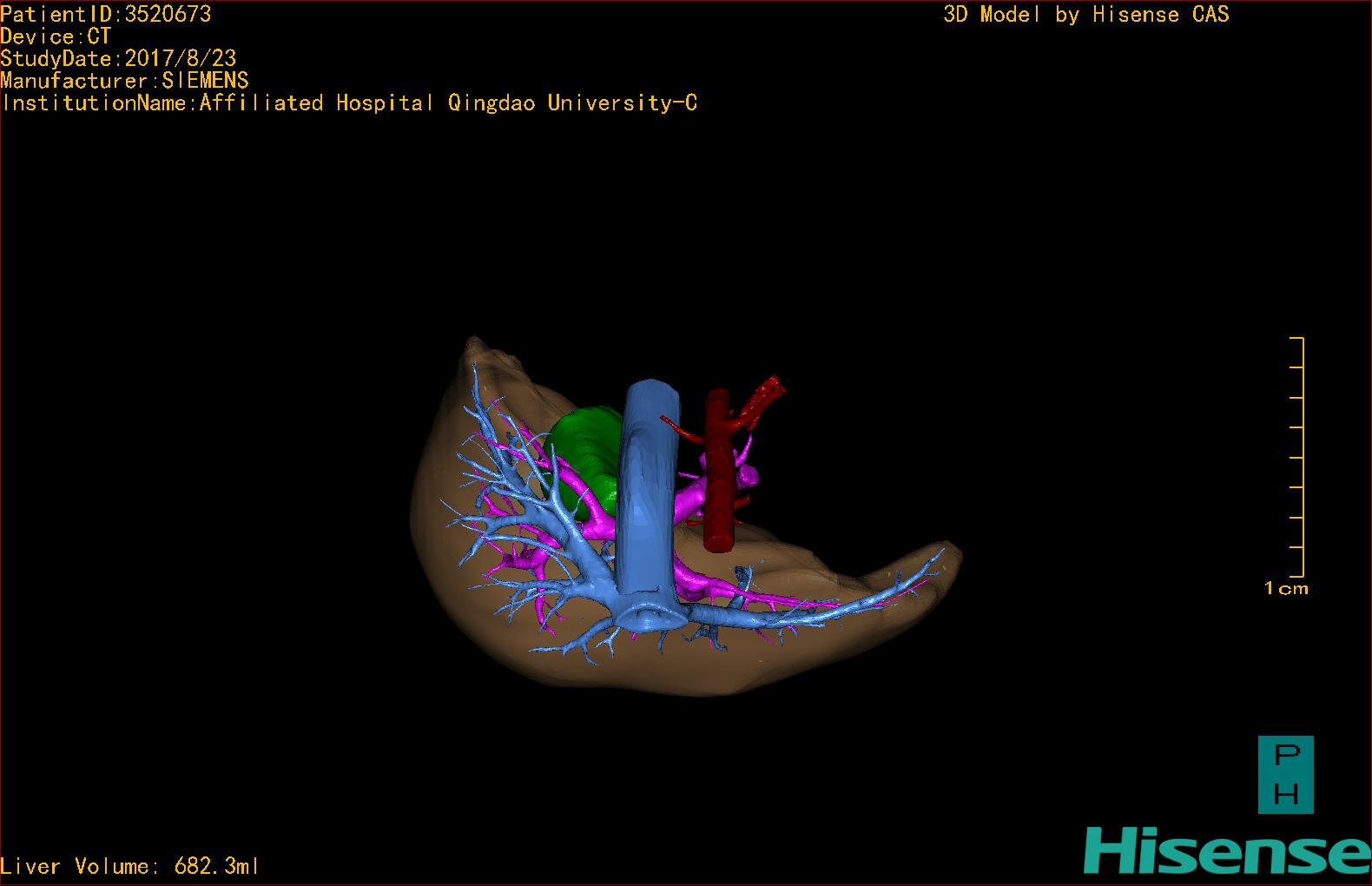Select the dark red aorta vessel
Viewport: 1372px width, 886px height.
(x=719, y=473)
